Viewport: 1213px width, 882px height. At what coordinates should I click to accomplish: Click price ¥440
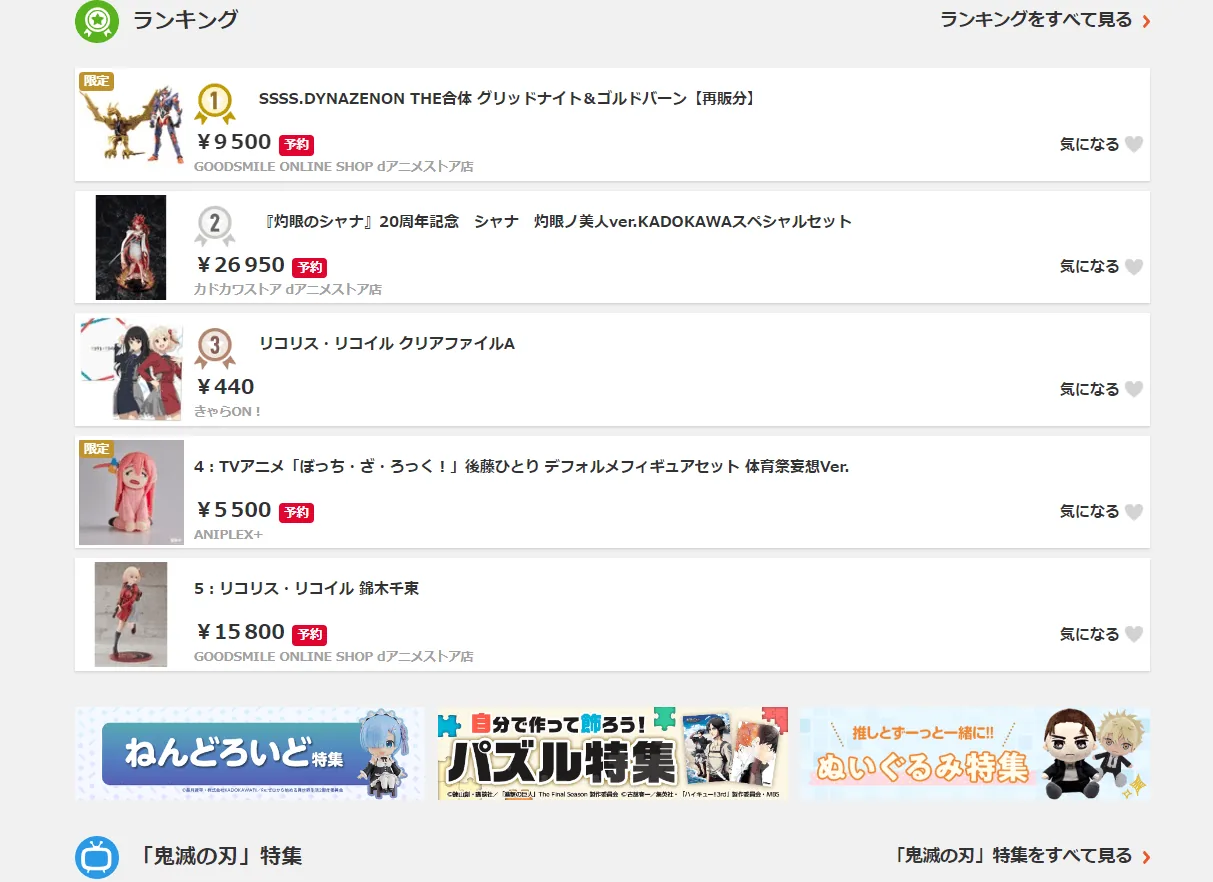pos(225,387)
